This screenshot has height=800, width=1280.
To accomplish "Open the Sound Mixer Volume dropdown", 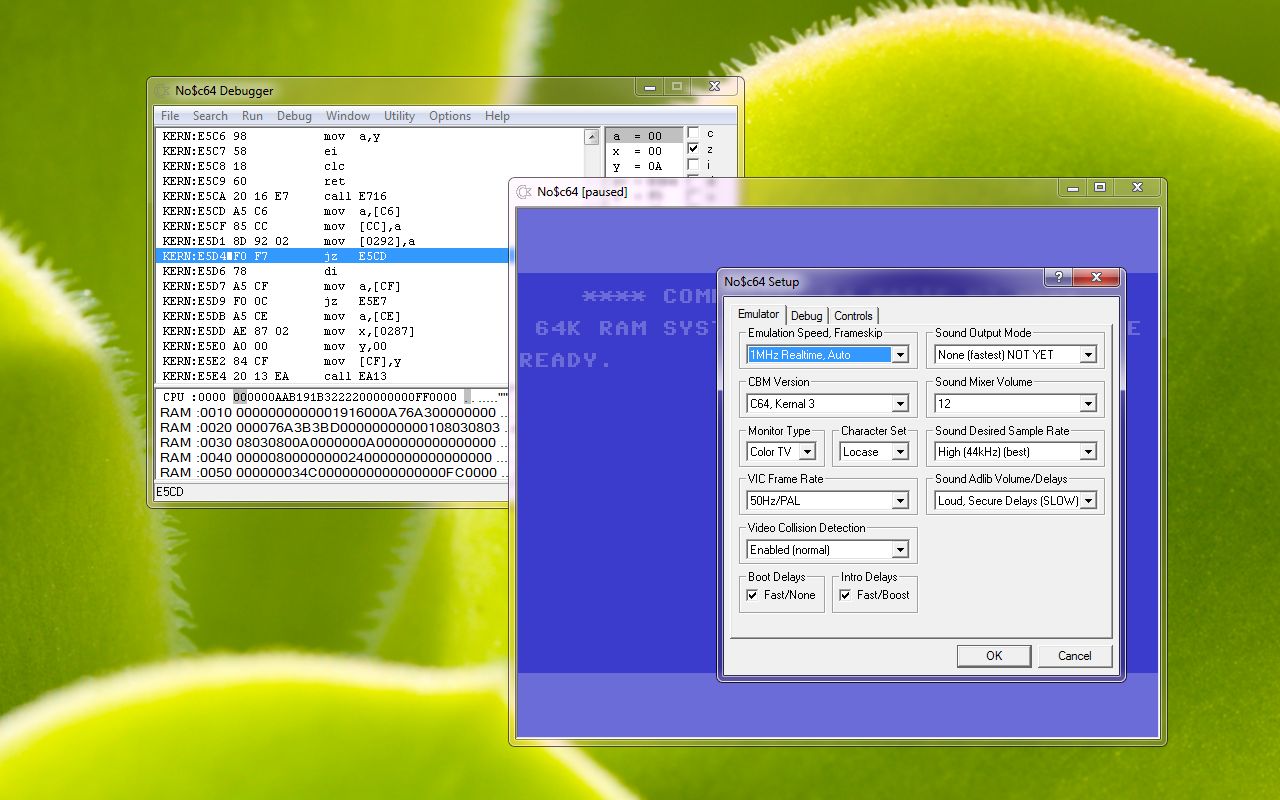I will 1088,404.
